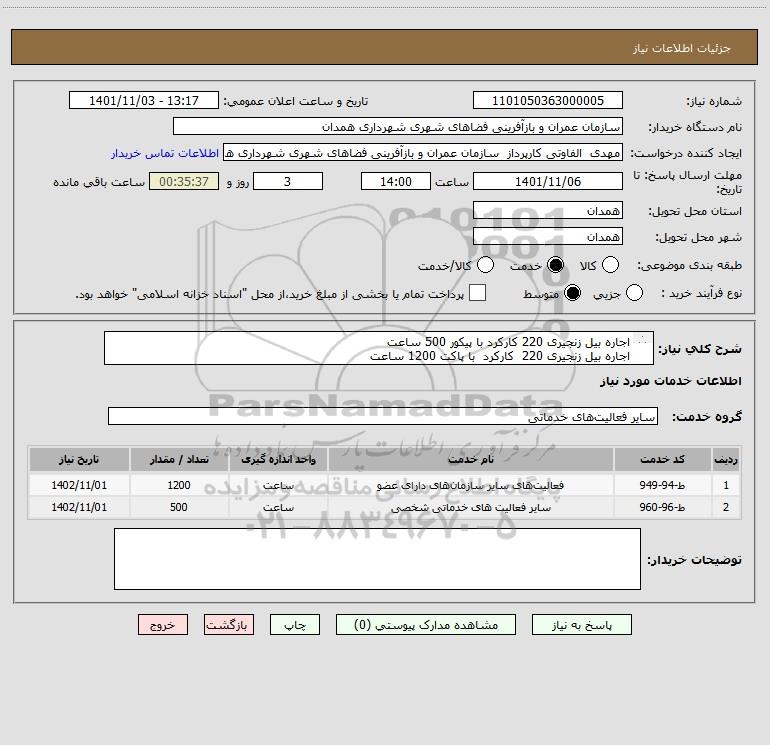Click the توضیحات خریدار text area

377,559
